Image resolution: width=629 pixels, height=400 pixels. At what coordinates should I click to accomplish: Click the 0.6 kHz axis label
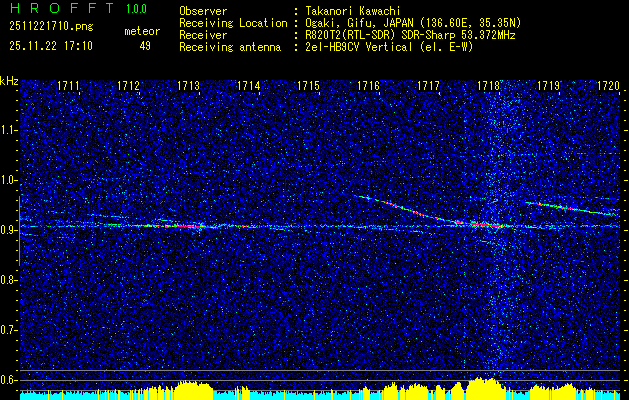[x=8, y=380]
